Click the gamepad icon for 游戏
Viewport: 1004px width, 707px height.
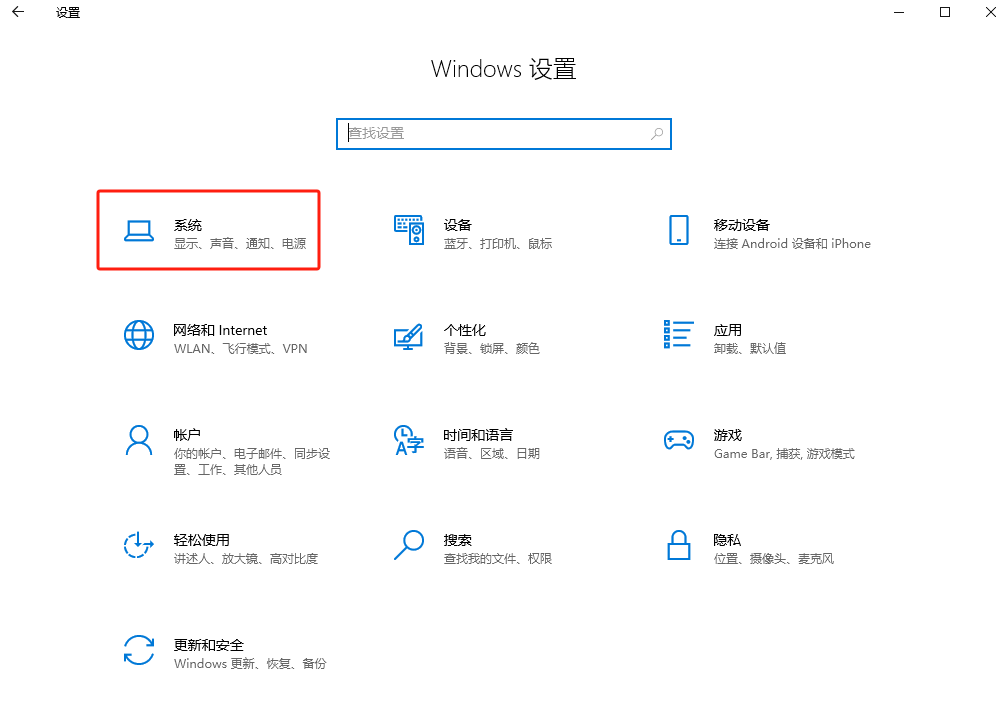coord(679,440)
